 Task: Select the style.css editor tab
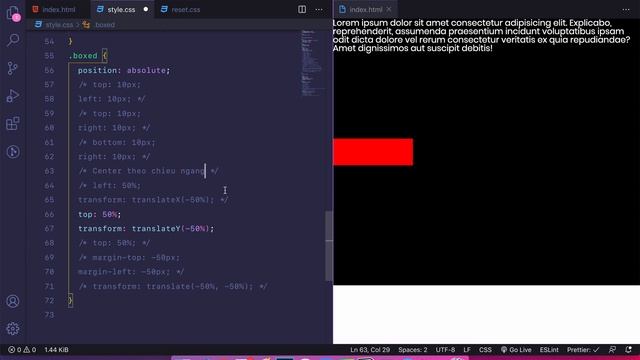click(x=121, y=9)
